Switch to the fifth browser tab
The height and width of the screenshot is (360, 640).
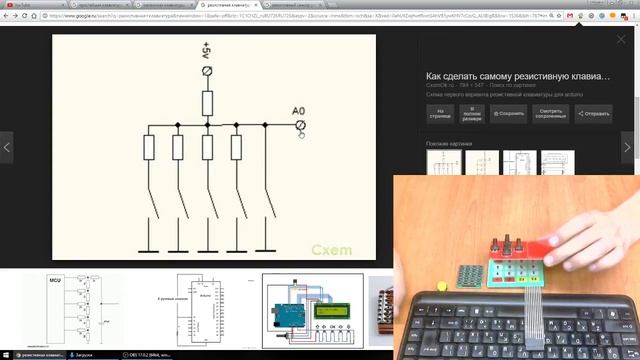(293, 5)
